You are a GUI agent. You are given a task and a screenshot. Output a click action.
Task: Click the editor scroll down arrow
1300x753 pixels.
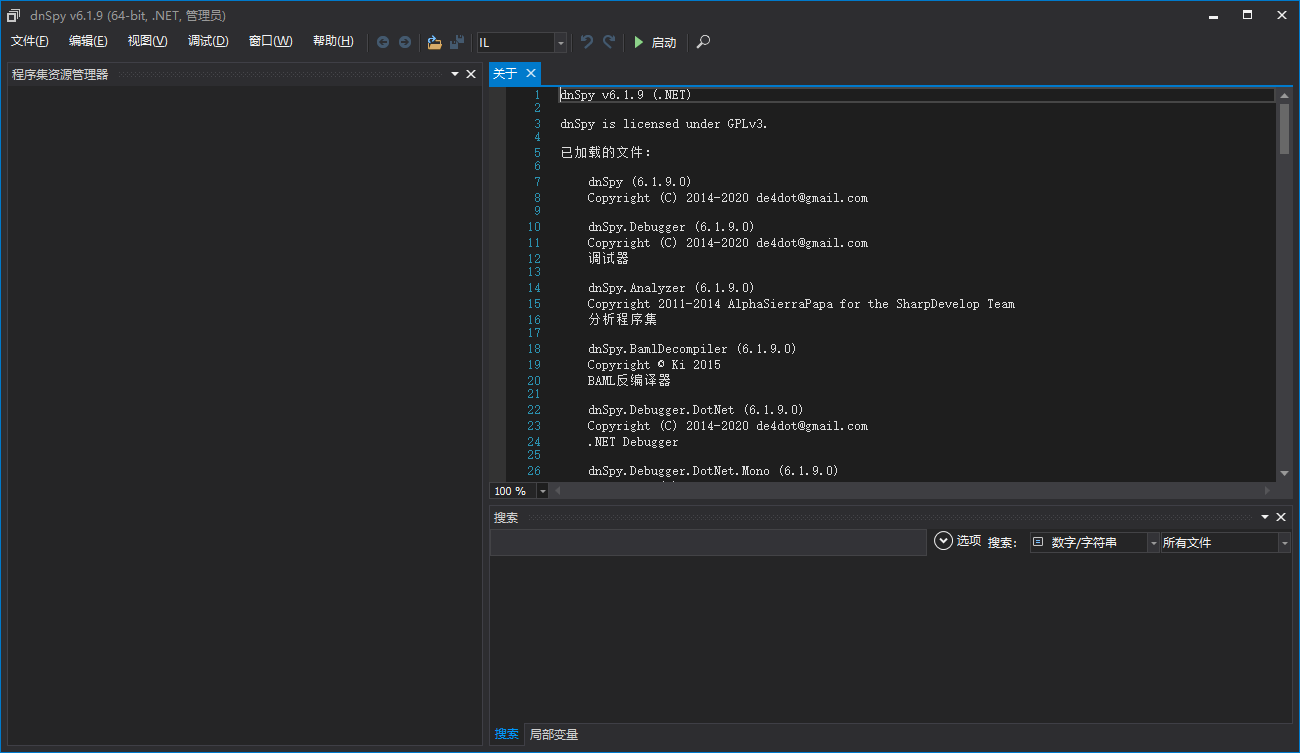[x=1284, y=473]
